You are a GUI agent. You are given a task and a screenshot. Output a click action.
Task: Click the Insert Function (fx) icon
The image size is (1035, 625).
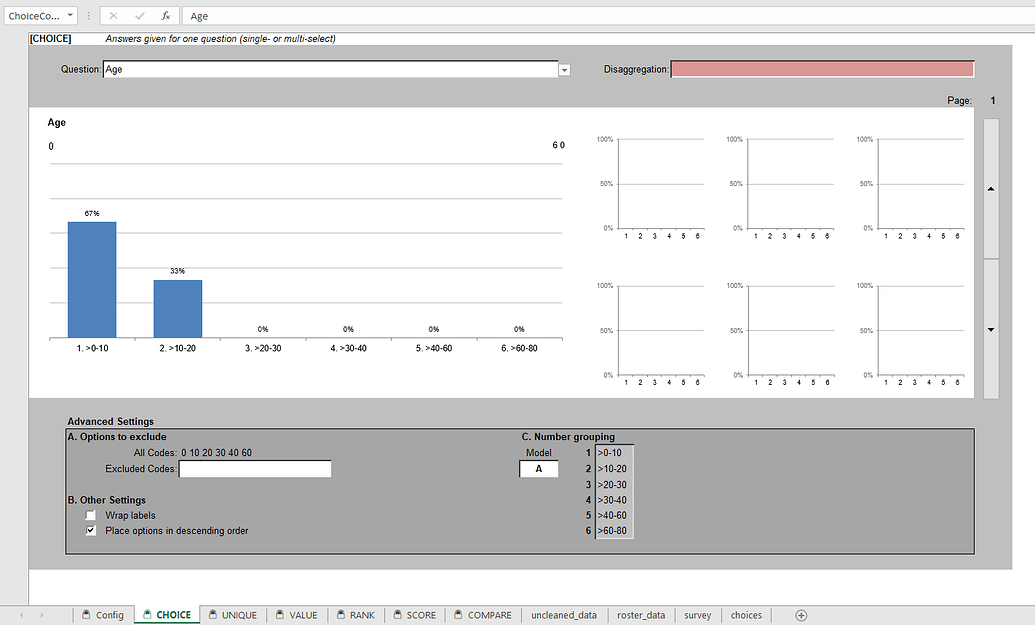coord(168,15)
